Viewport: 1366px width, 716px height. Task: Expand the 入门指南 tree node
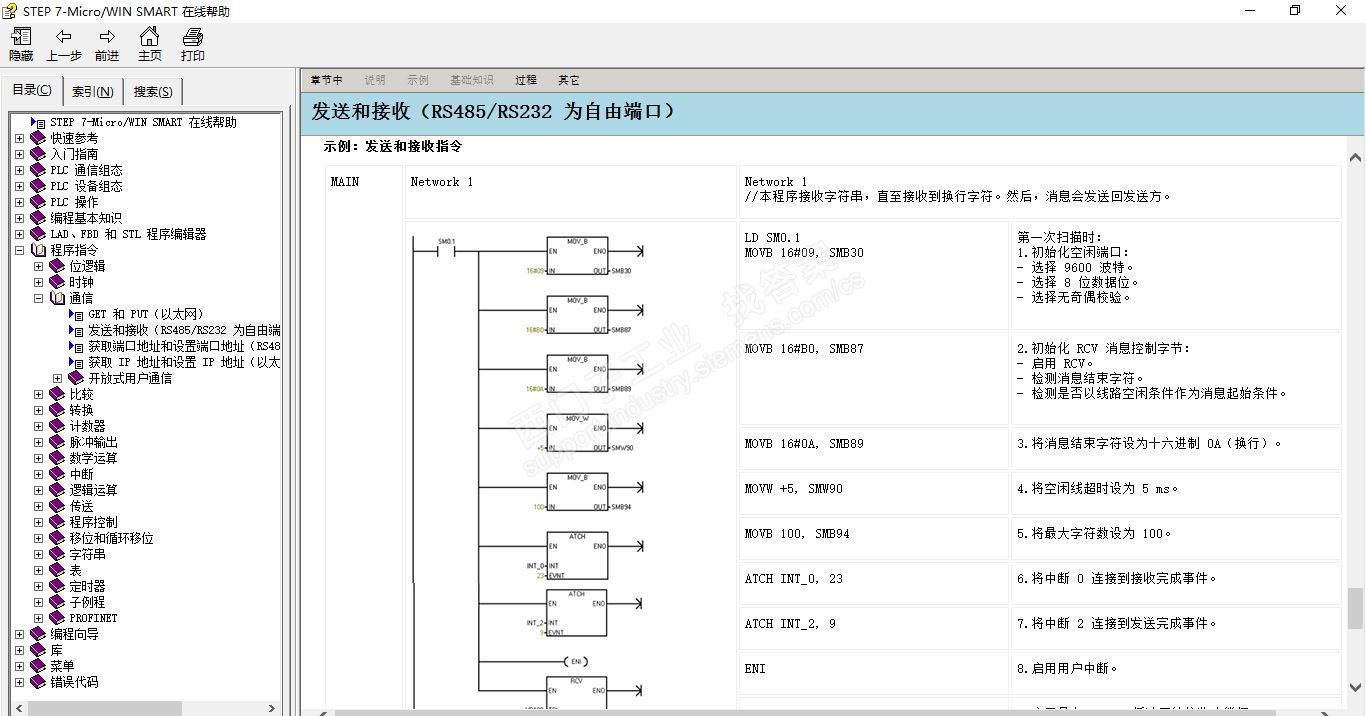[x=19, y=154]
